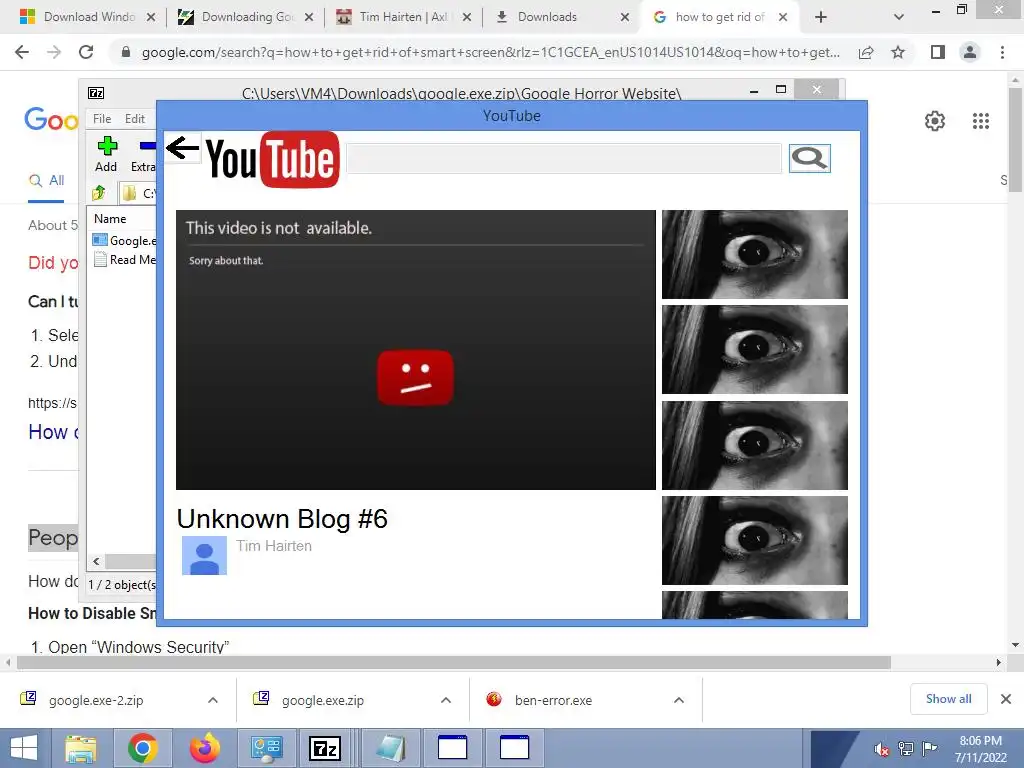Click the network icon in the system tray
This screenshot has width=1024, height=768.
click(x=906, y=749)
